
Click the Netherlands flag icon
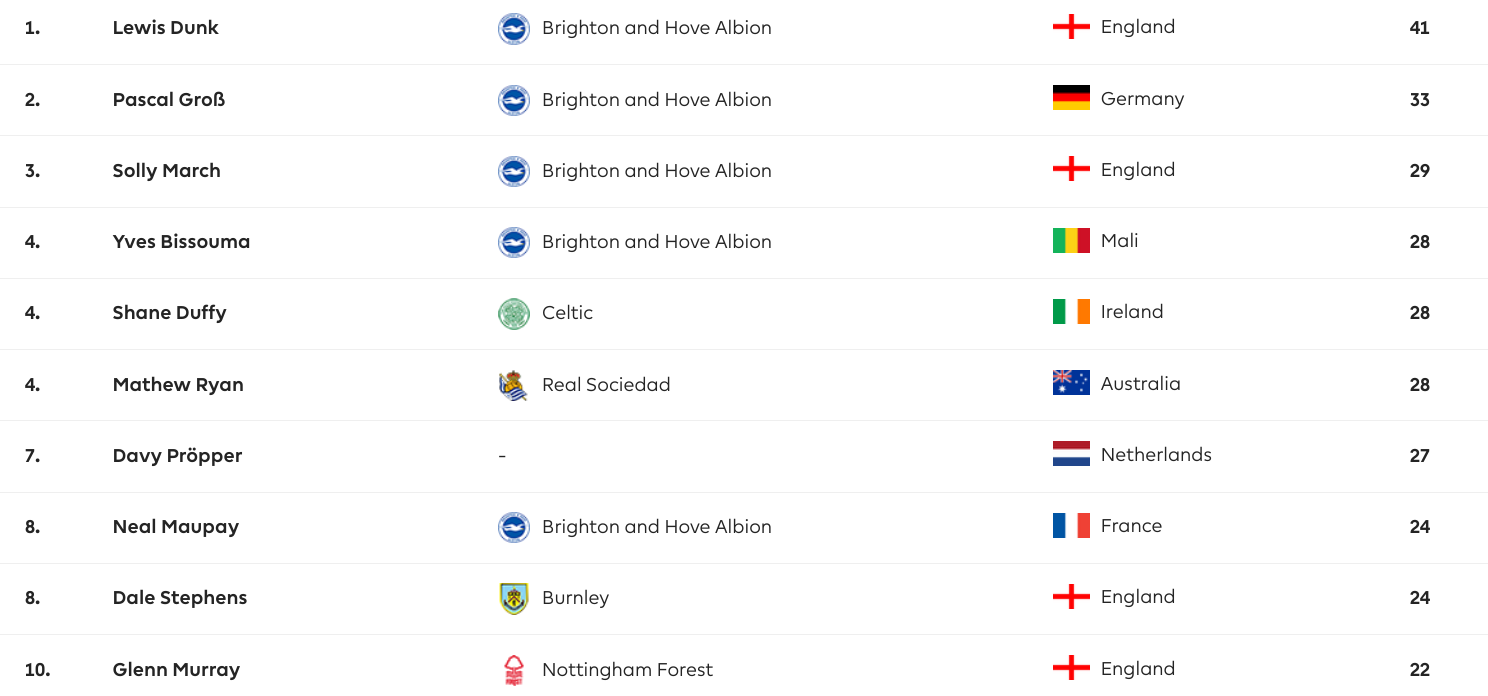1071,454
